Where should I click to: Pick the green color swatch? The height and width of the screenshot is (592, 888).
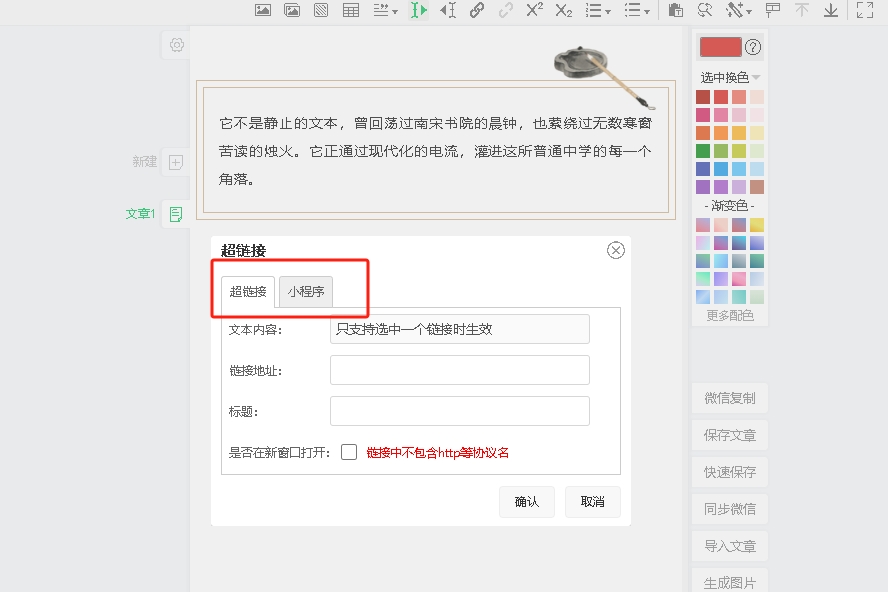pyautogui.click(x=703, y=151)
